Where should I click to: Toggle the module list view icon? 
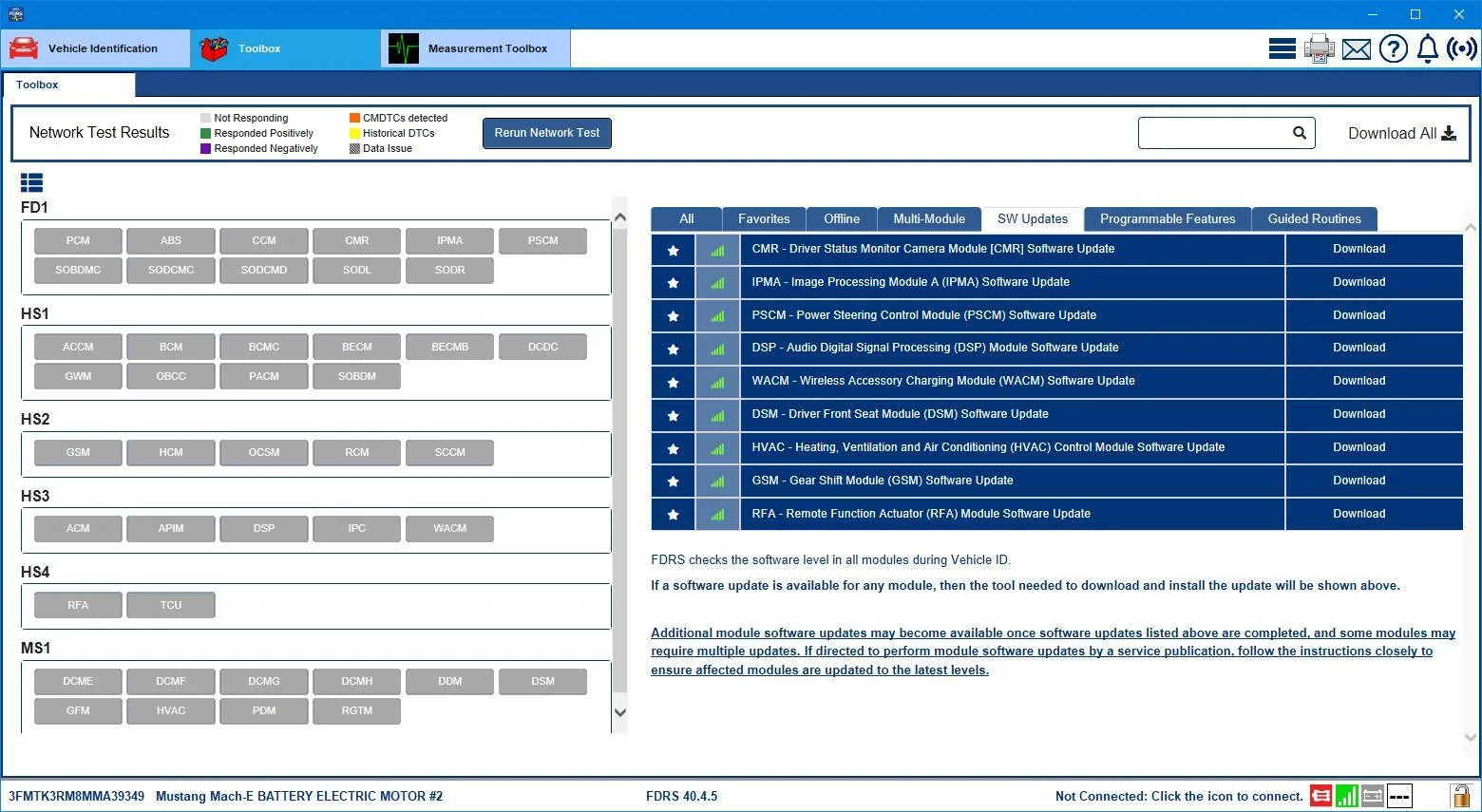tap(31, 182)
